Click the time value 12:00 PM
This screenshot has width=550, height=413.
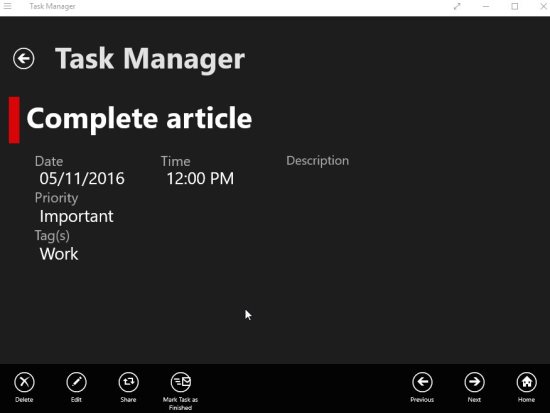tap(200, 179)
